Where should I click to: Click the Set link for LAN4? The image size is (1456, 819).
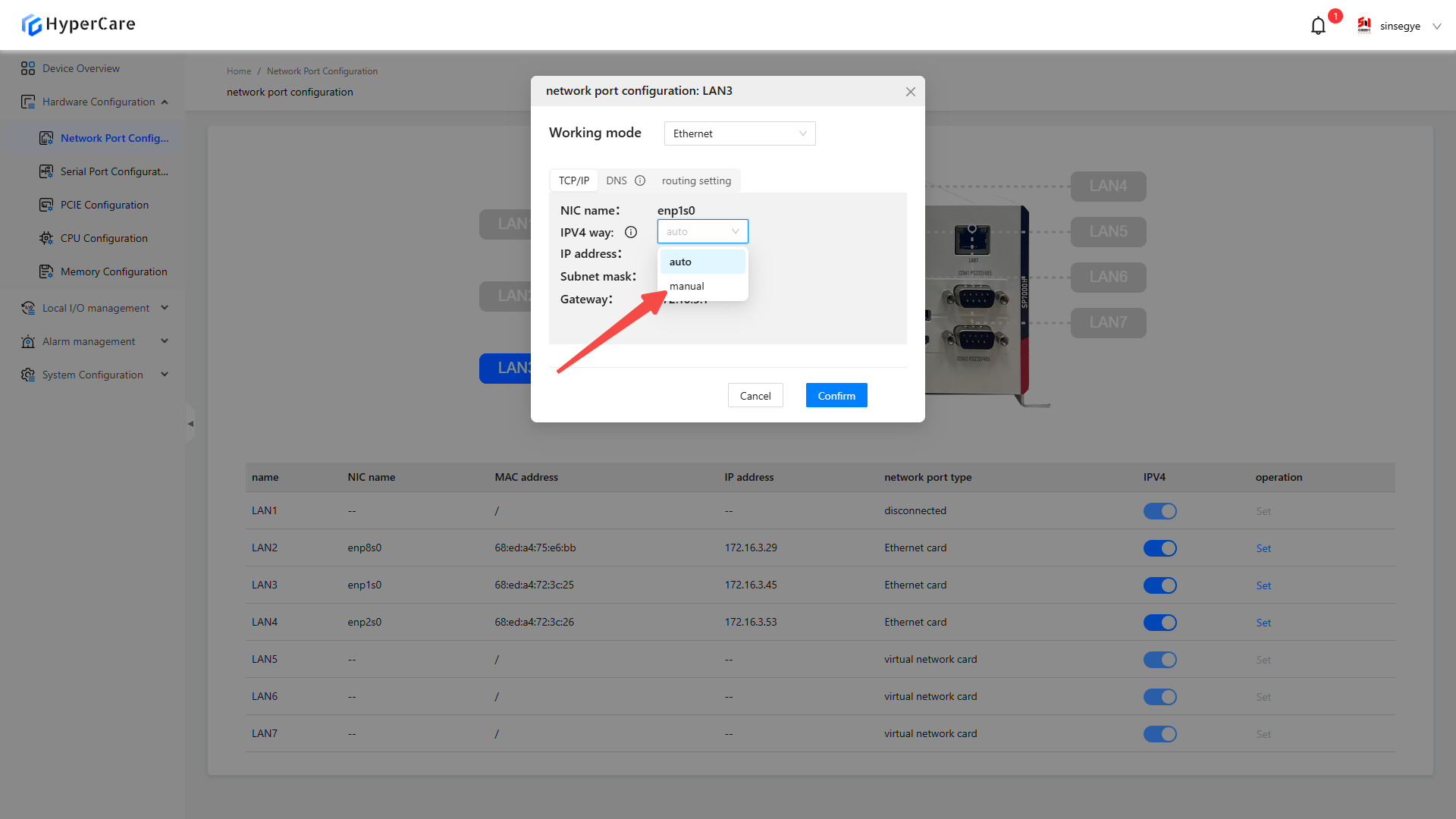[1263, 623]
